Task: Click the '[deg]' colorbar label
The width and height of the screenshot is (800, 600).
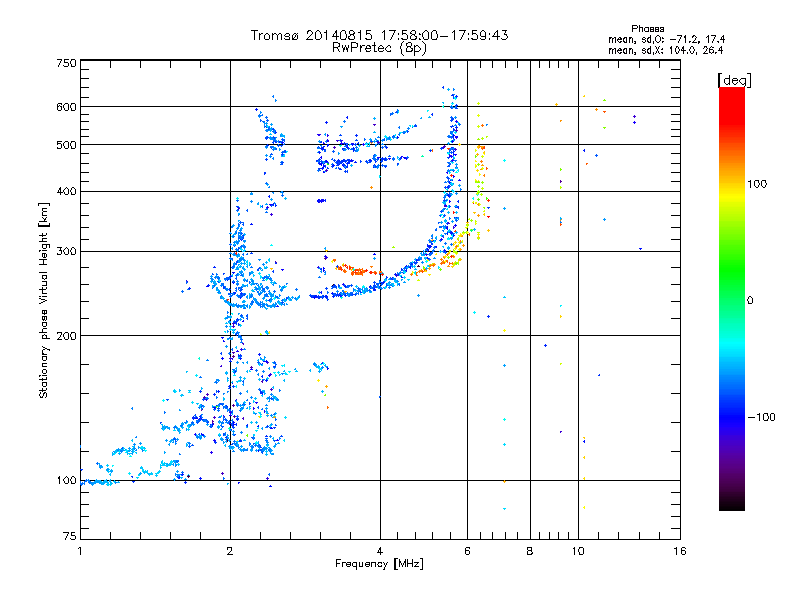Action: [x=734, y=80]
